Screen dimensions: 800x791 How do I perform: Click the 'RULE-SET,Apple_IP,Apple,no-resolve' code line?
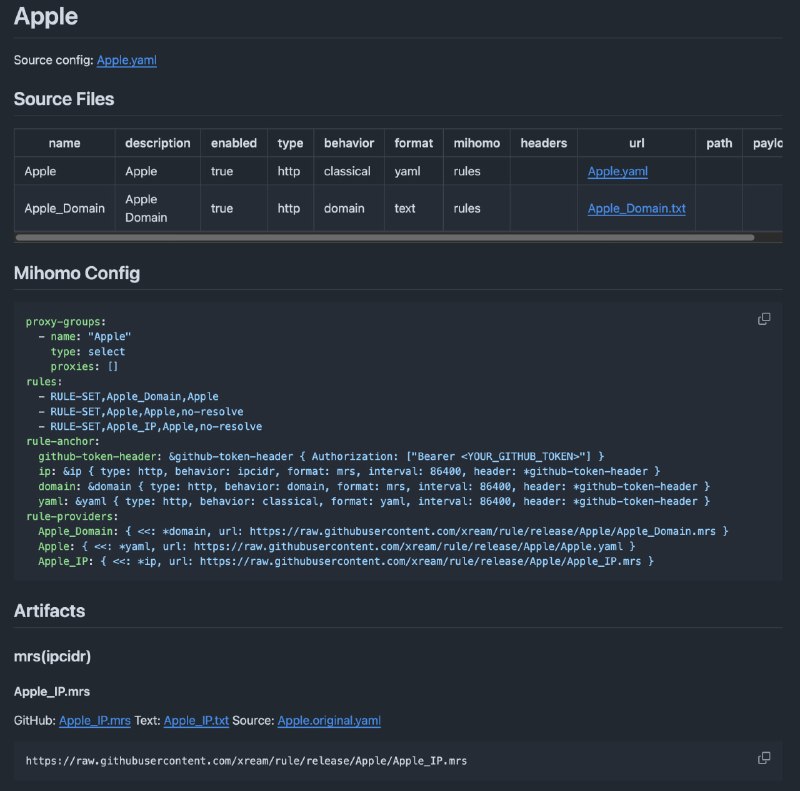[x=150, y=427]
